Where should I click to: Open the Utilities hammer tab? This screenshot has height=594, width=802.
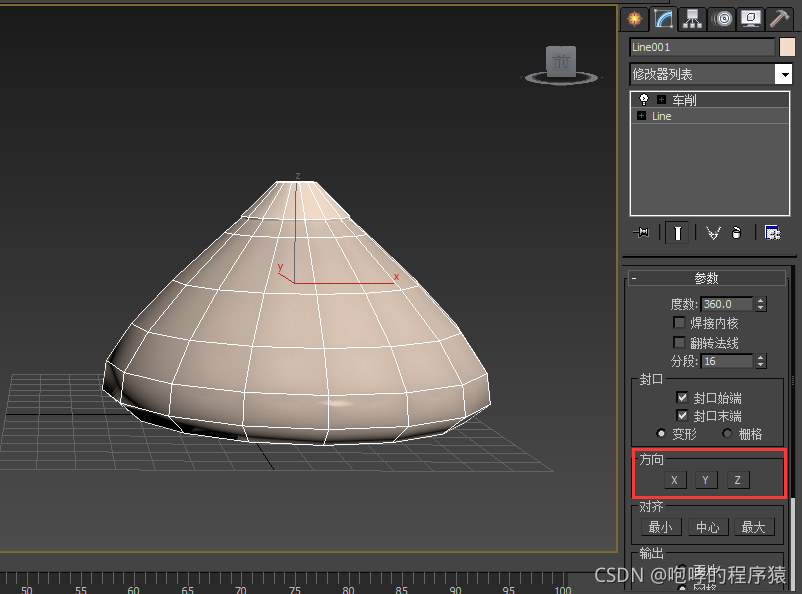tap(779, 19)
